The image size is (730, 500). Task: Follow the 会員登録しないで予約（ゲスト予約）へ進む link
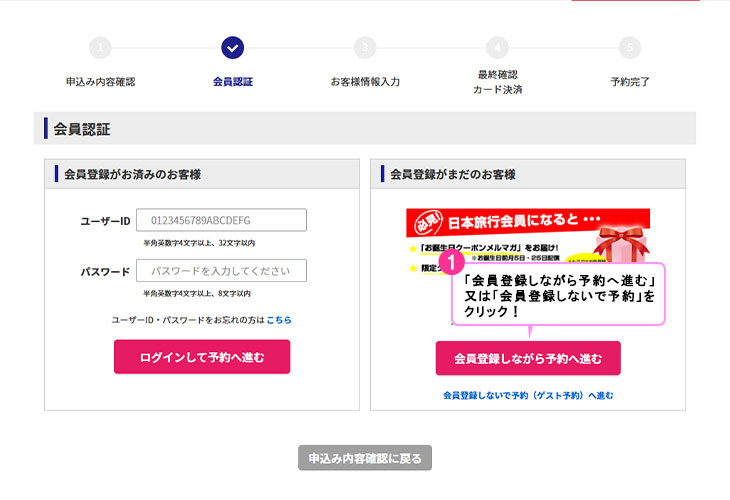(x=528, y=395)
